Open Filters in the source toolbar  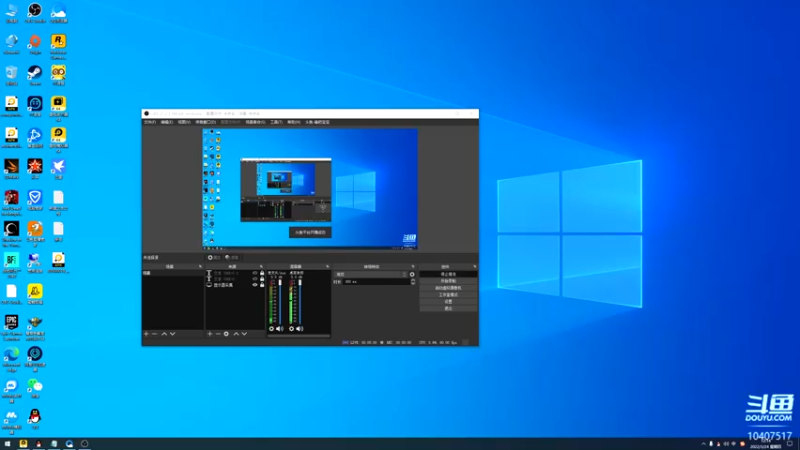point(232,258)
